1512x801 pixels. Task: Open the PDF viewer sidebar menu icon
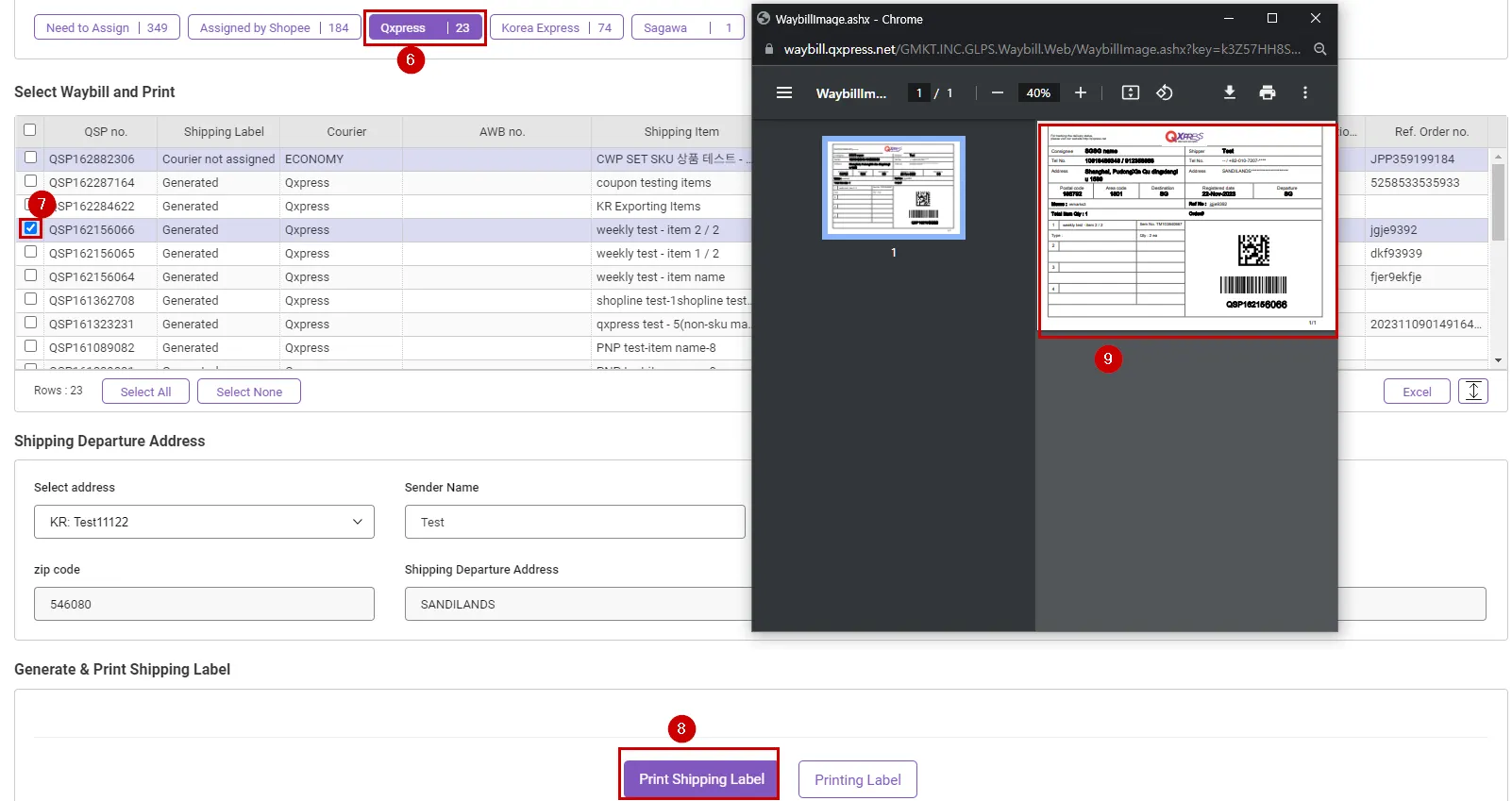pos(784,92)
